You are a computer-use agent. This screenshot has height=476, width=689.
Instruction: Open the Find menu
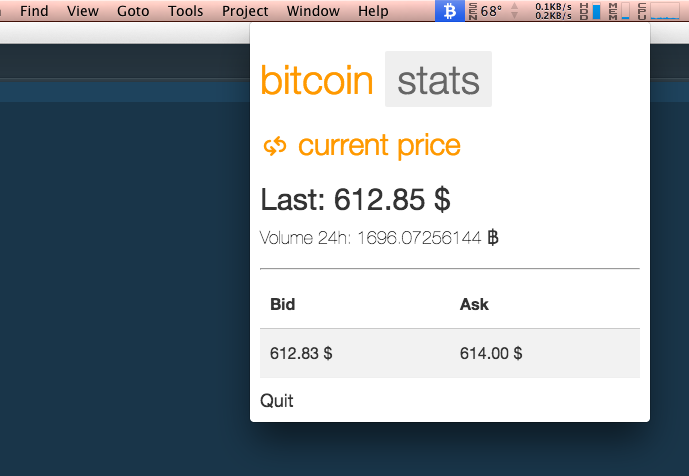click(x=34, y=11)
